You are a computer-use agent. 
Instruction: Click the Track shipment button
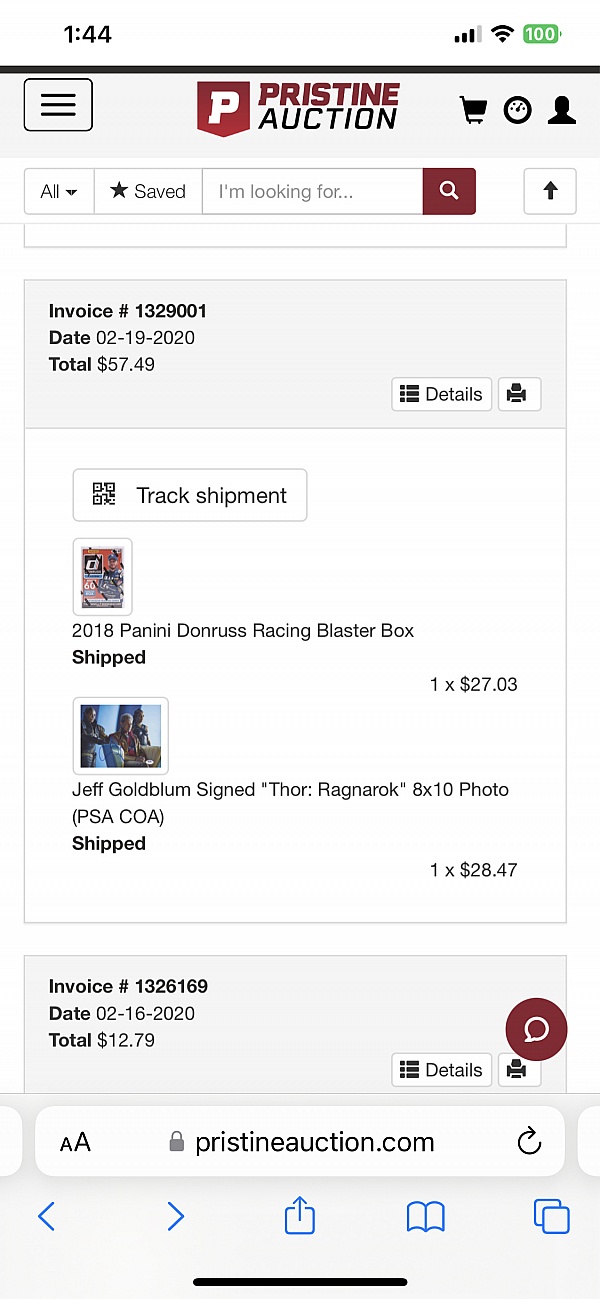point(189,495)
